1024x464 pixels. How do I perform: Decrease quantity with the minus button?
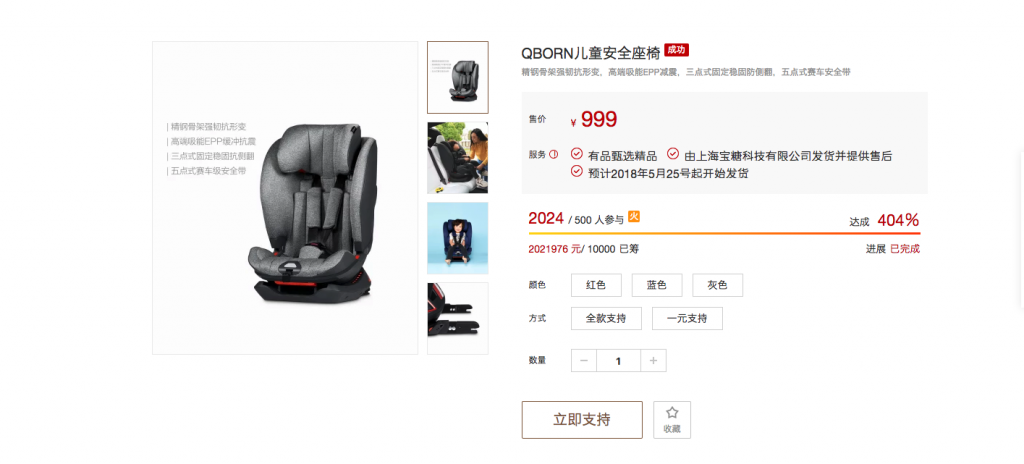click(x=584, y=361)
